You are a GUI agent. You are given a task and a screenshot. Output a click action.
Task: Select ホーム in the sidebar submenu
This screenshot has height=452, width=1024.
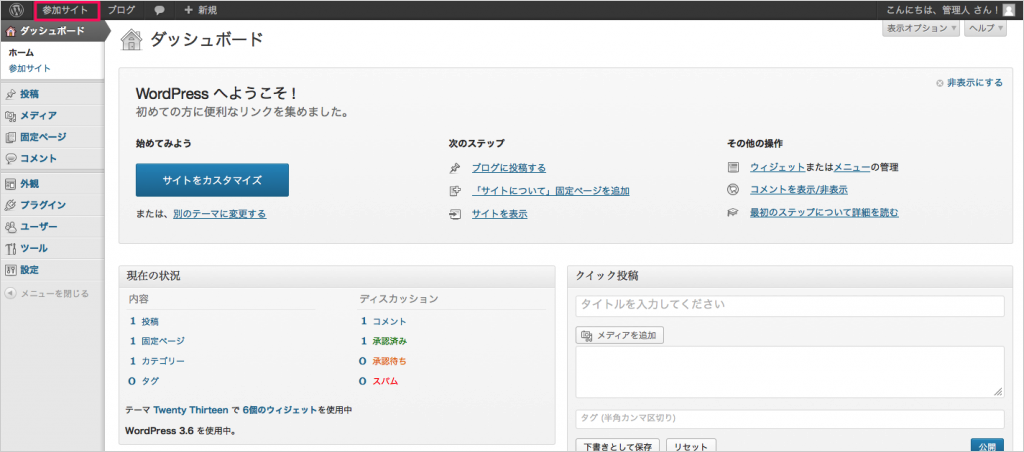(22, 53)
